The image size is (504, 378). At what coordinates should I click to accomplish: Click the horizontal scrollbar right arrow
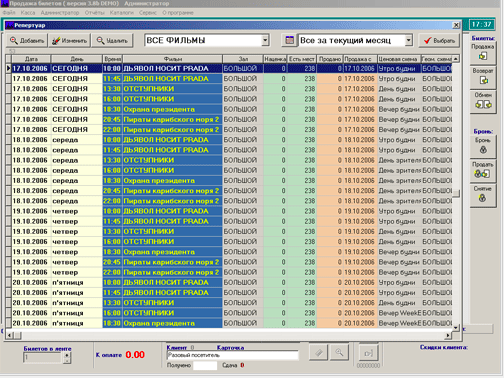[448, 335]
